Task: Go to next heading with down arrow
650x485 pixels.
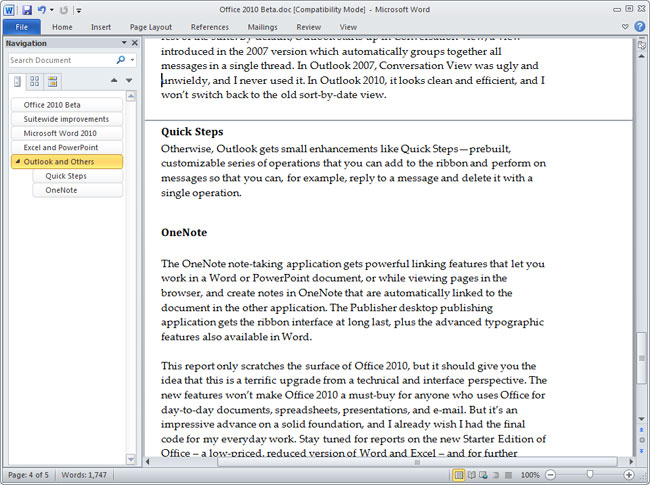Action: coord(129,80)
